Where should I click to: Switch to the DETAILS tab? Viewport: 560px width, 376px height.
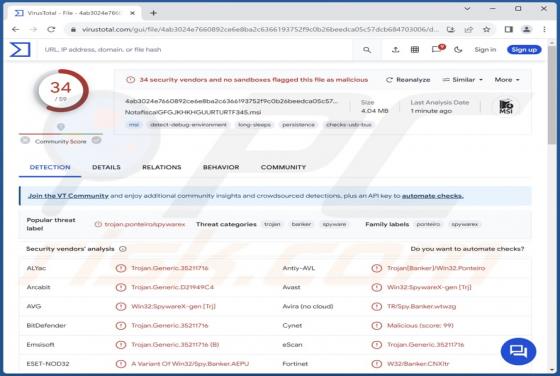[x=106, y=167]
